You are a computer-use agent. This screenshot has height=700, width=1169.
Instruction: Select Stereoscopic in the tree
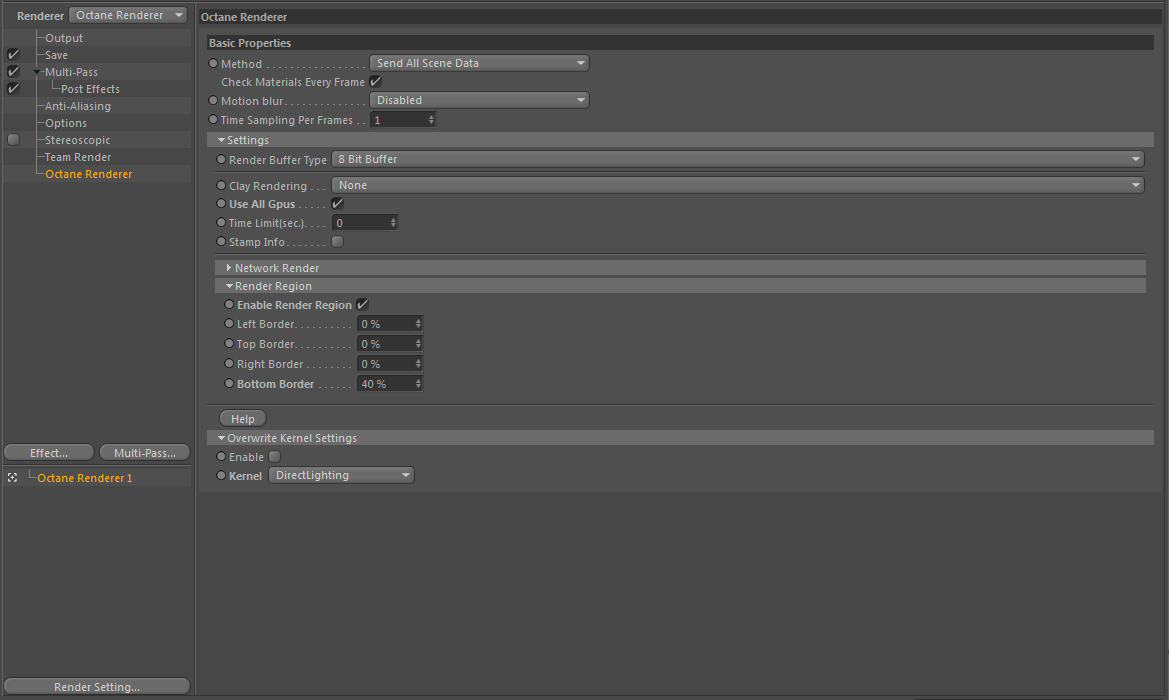click(78, 140)
